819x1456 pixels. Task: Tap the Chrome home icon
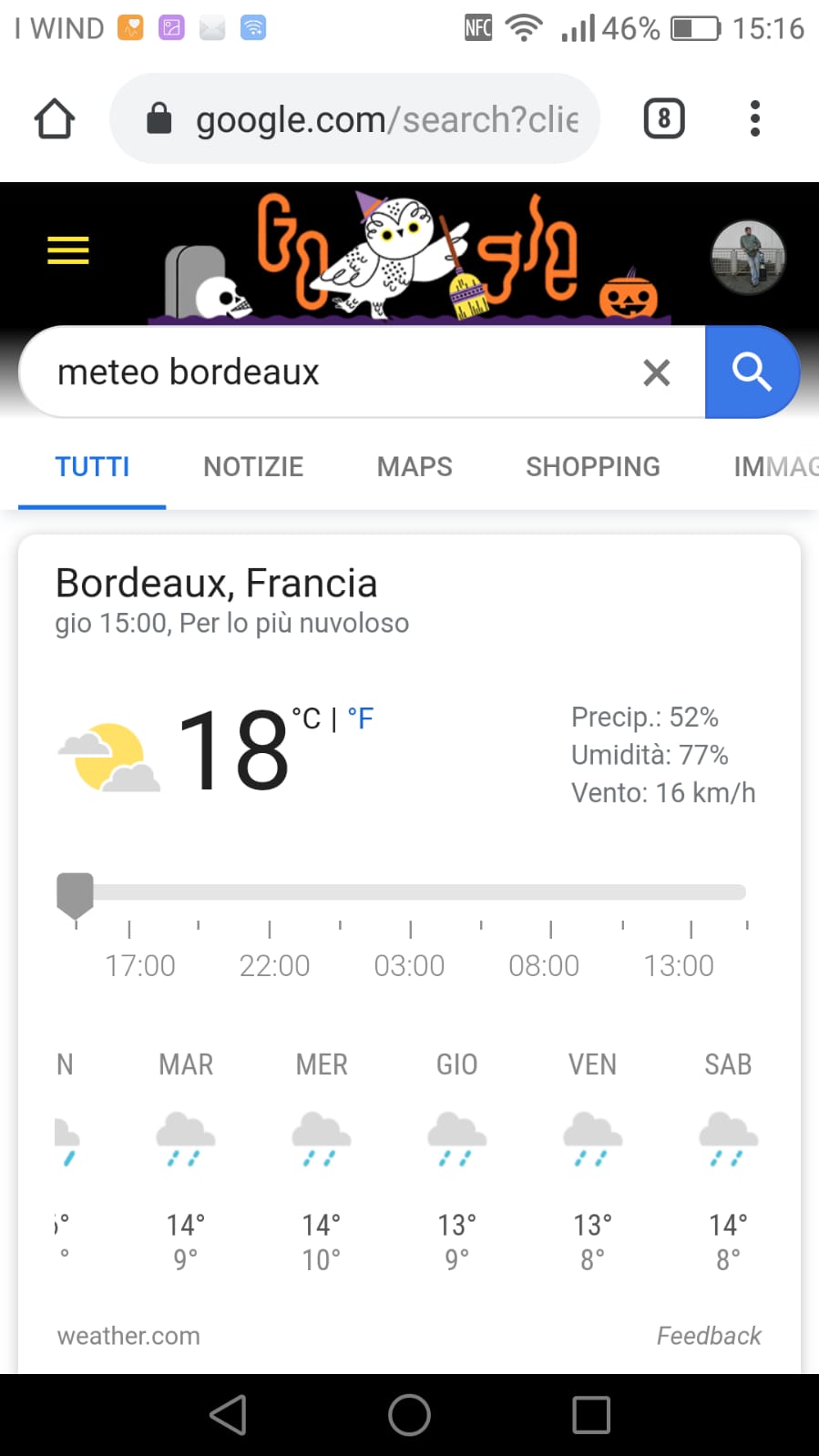click(55, 118)
